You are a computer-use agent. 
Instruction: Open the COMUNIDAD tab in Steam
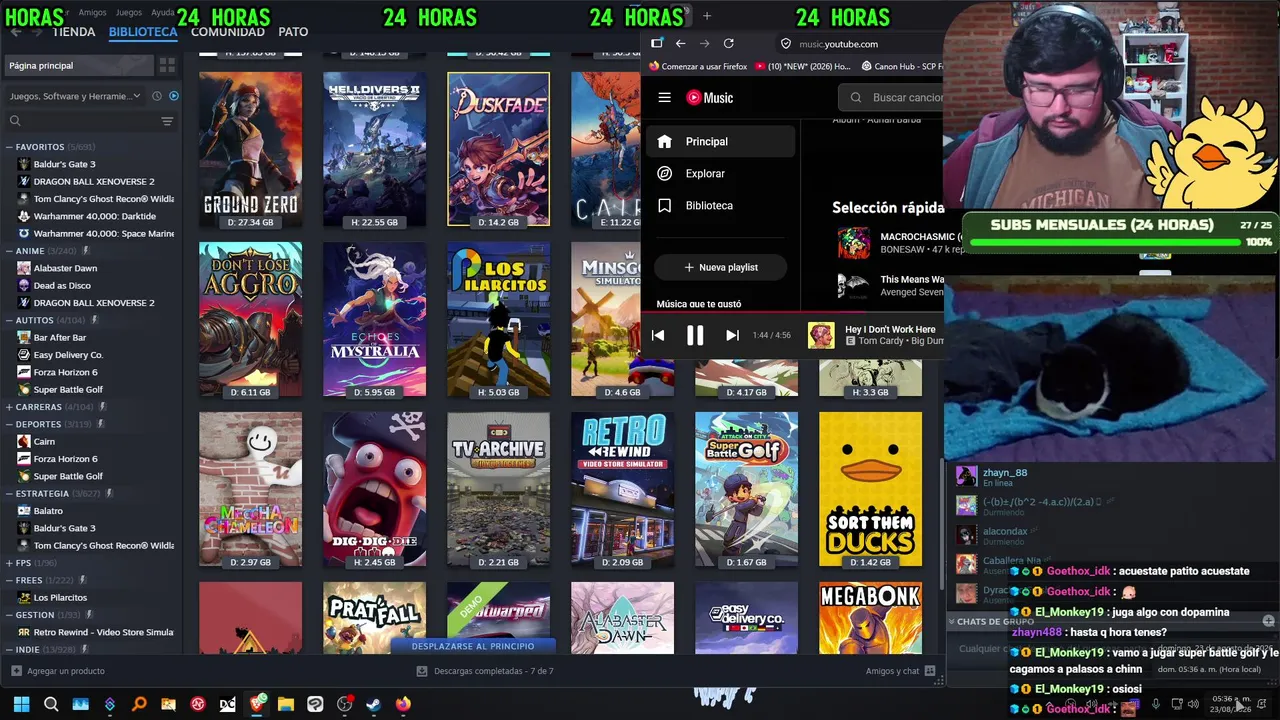pos(228,32)
